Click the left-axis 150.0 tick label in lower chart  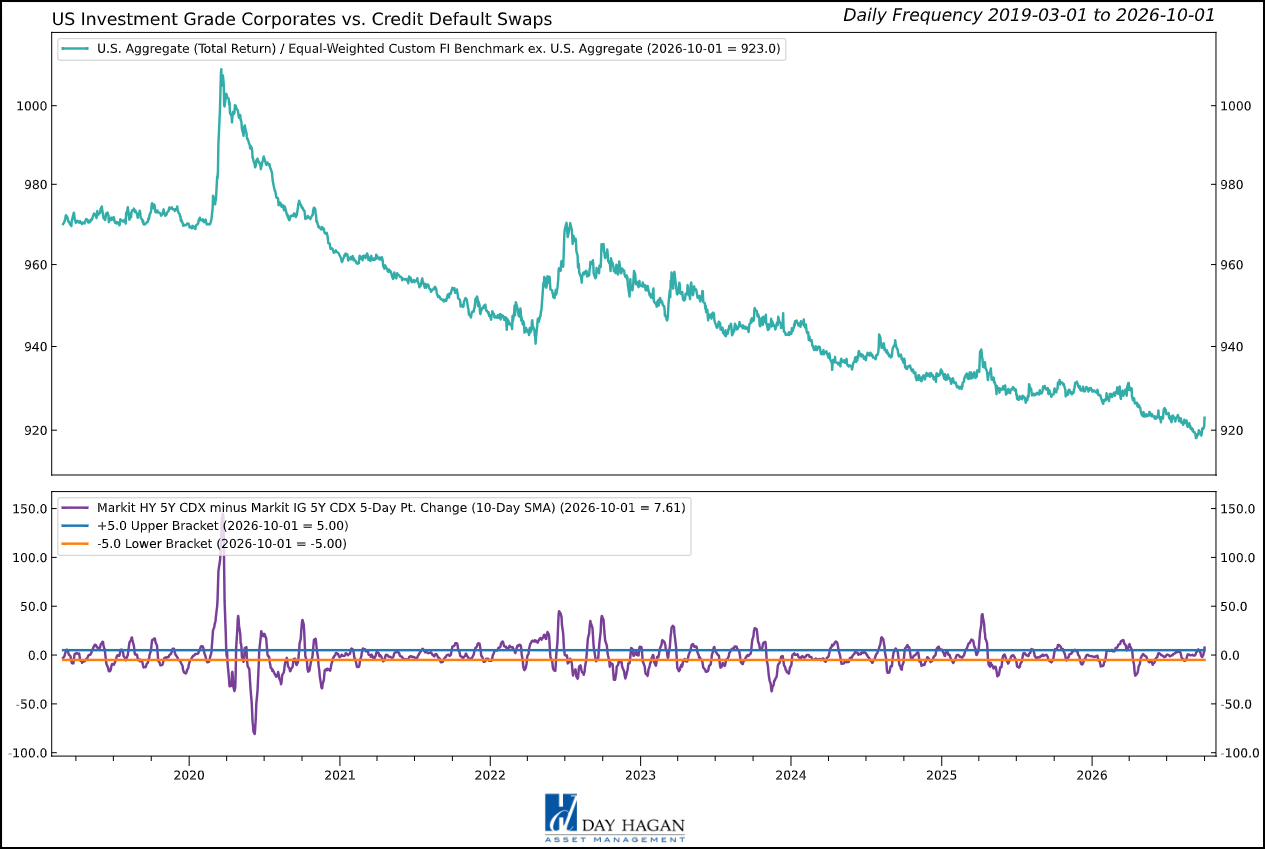(x=29, y=508)
